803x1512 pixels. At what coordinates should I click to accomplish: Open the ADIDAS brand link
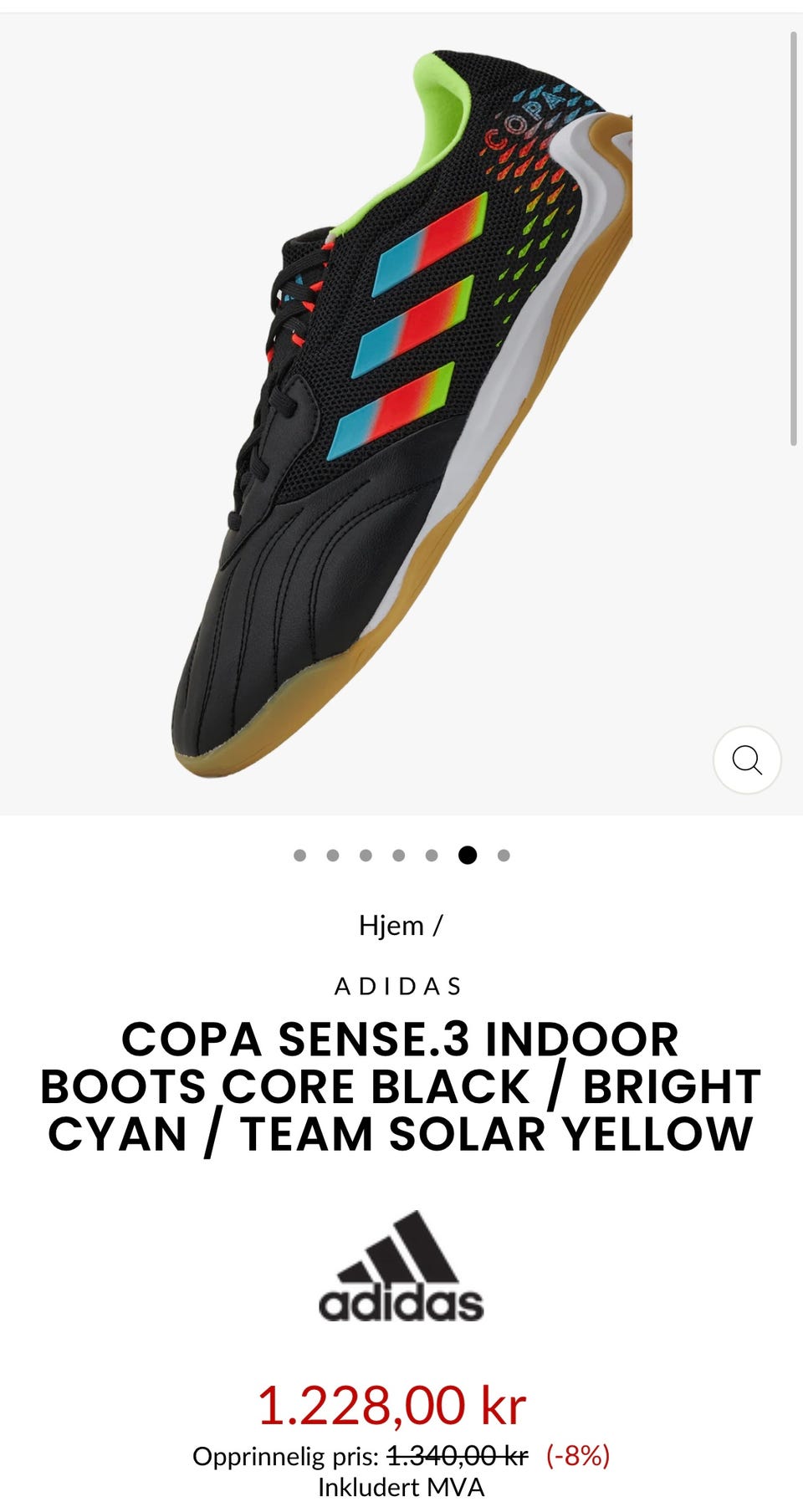[x=399, y=987]
